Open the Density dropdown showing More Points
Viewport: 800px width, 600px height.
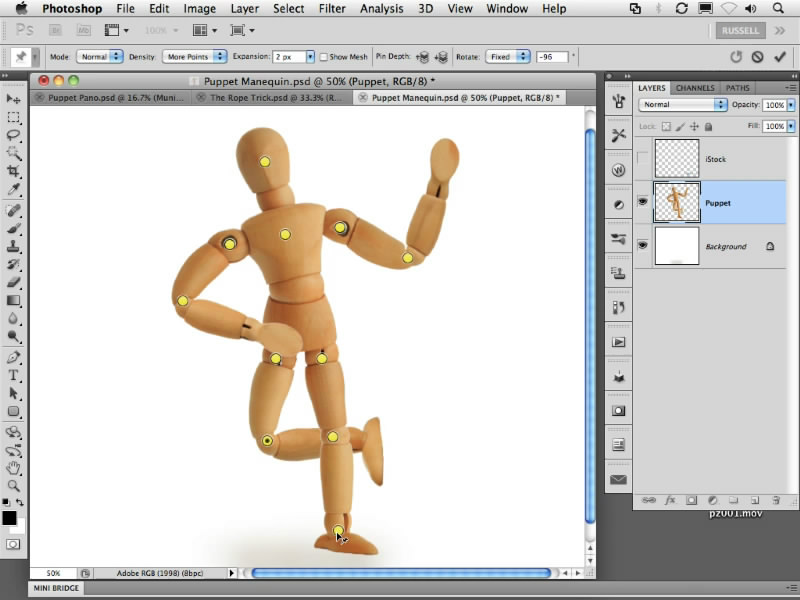(x=195, y=57)
